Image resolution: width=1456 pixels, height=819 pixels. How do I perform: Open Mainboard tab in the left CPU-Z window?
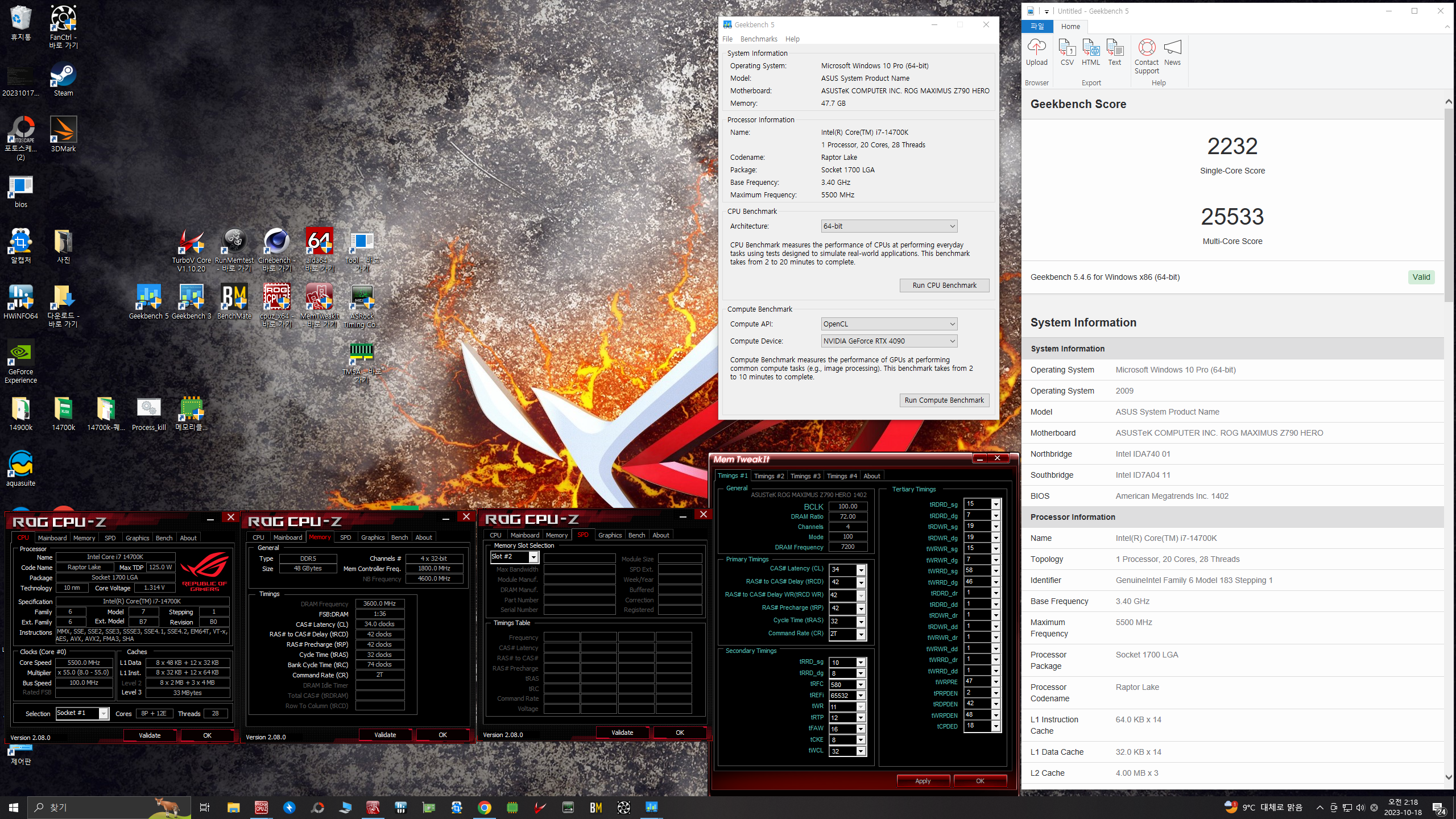tap(52, 538)
